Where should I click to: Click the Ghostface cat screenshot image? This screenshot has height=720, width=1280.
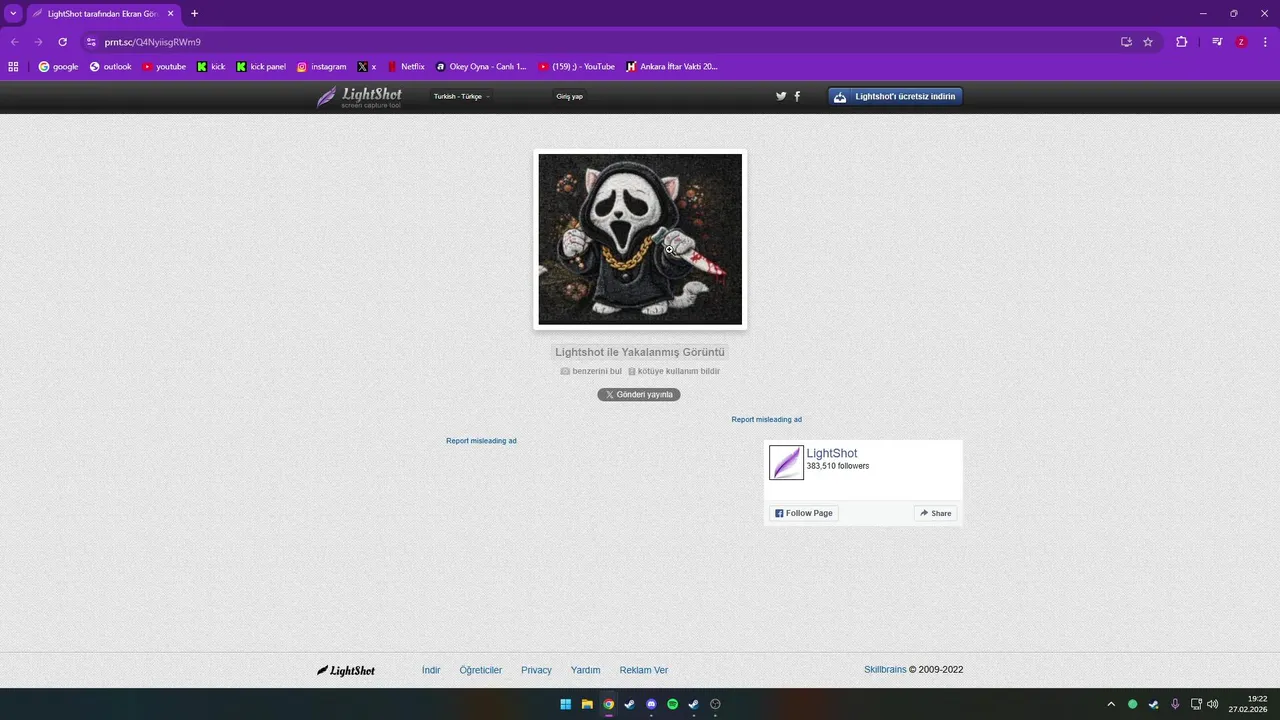pyautogui.click(x=640, y=239)
